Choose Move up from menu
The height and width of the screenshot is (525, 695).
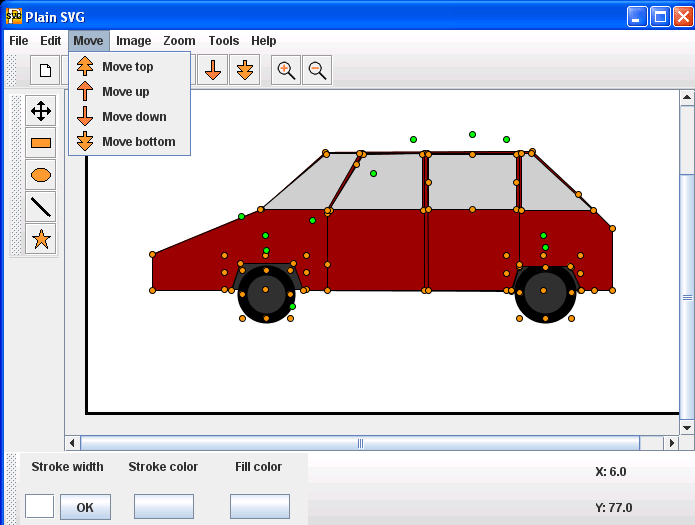tap(129, 91)
